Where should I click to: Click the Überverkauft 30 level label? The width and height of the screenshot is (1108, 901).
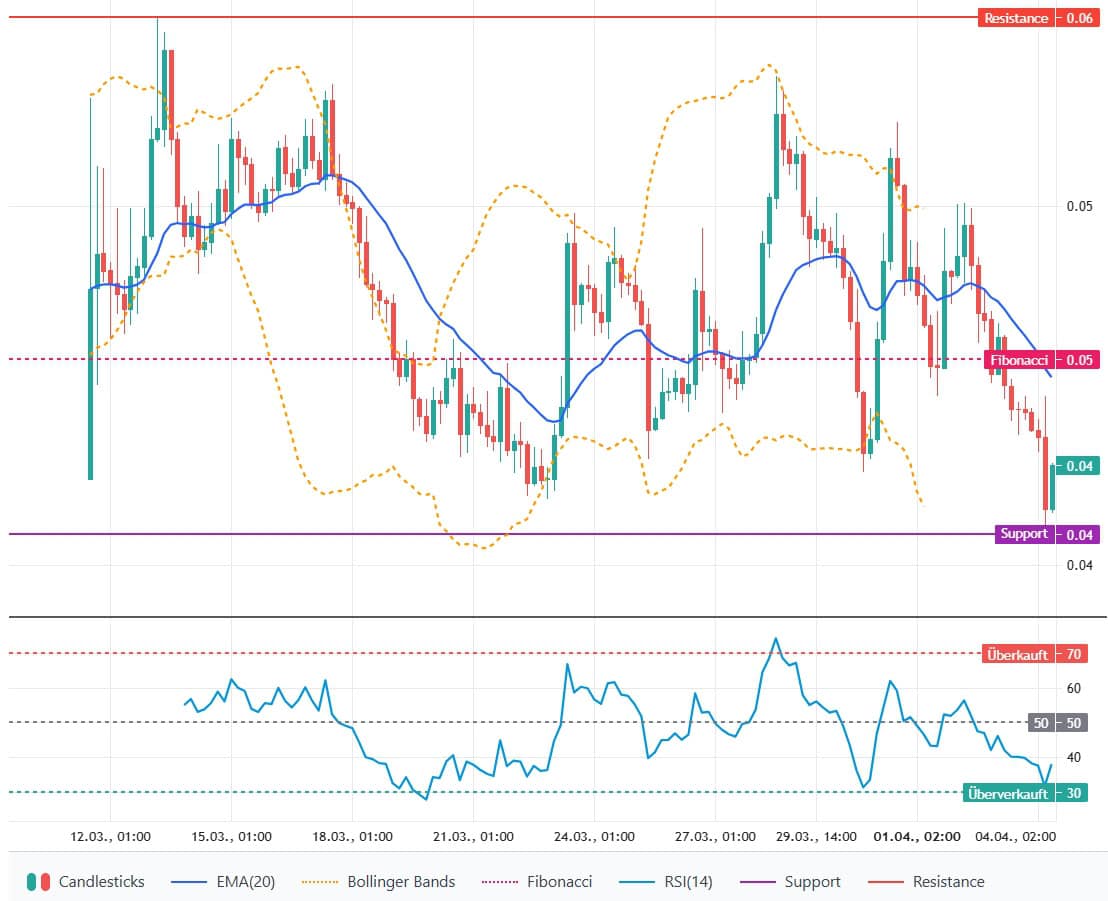click(1010, 793)
